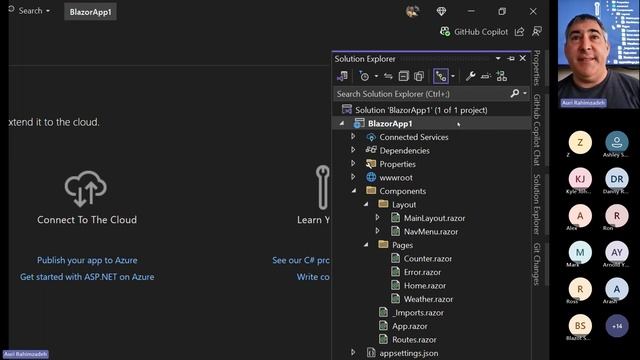Screen dimensions: 640x360
Task: Click the Share/Live Share icon
Action: (519, 32)
